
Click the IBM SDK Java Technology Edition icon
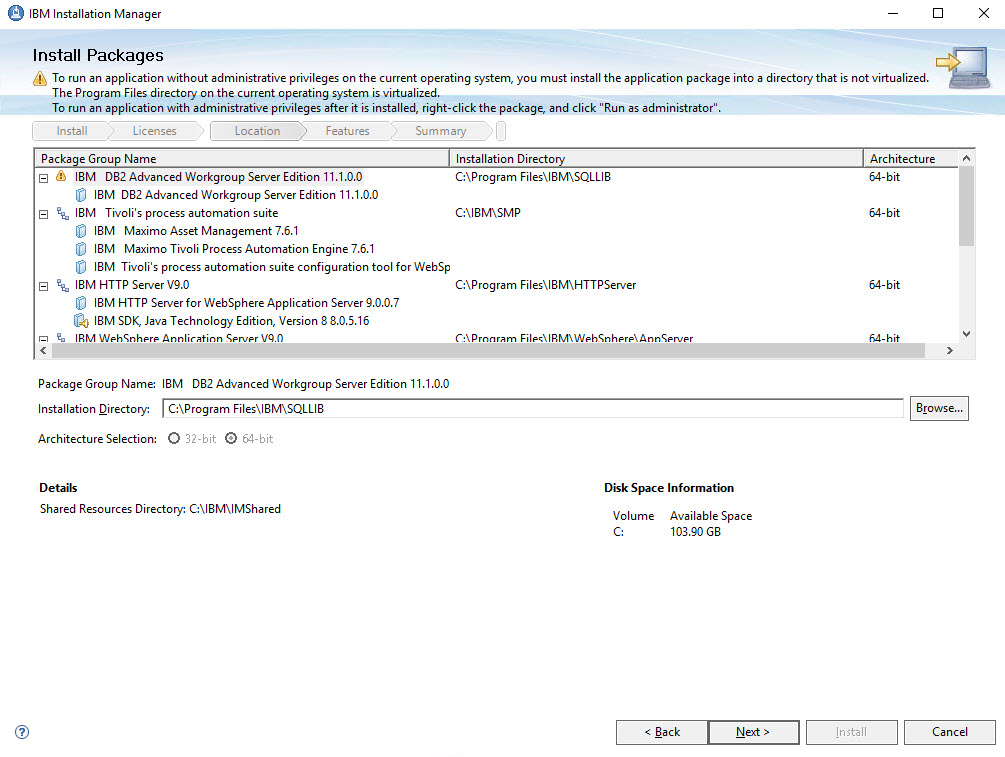pyautogui.click(x=80, y=321)
